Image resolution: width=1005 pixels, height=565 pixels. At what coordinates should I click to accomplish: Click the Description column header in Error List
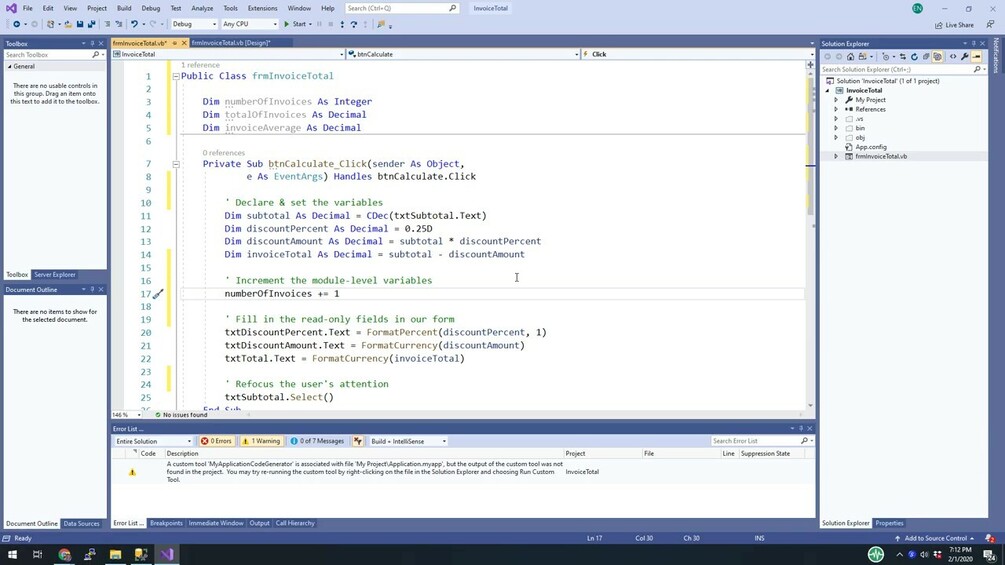[182, 454]
